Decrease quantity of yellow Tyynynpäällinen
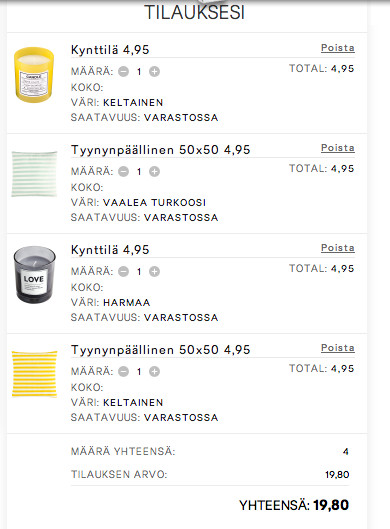Image resolution: width=390 pixels, height=529 pixels. [x=123, y=372]
